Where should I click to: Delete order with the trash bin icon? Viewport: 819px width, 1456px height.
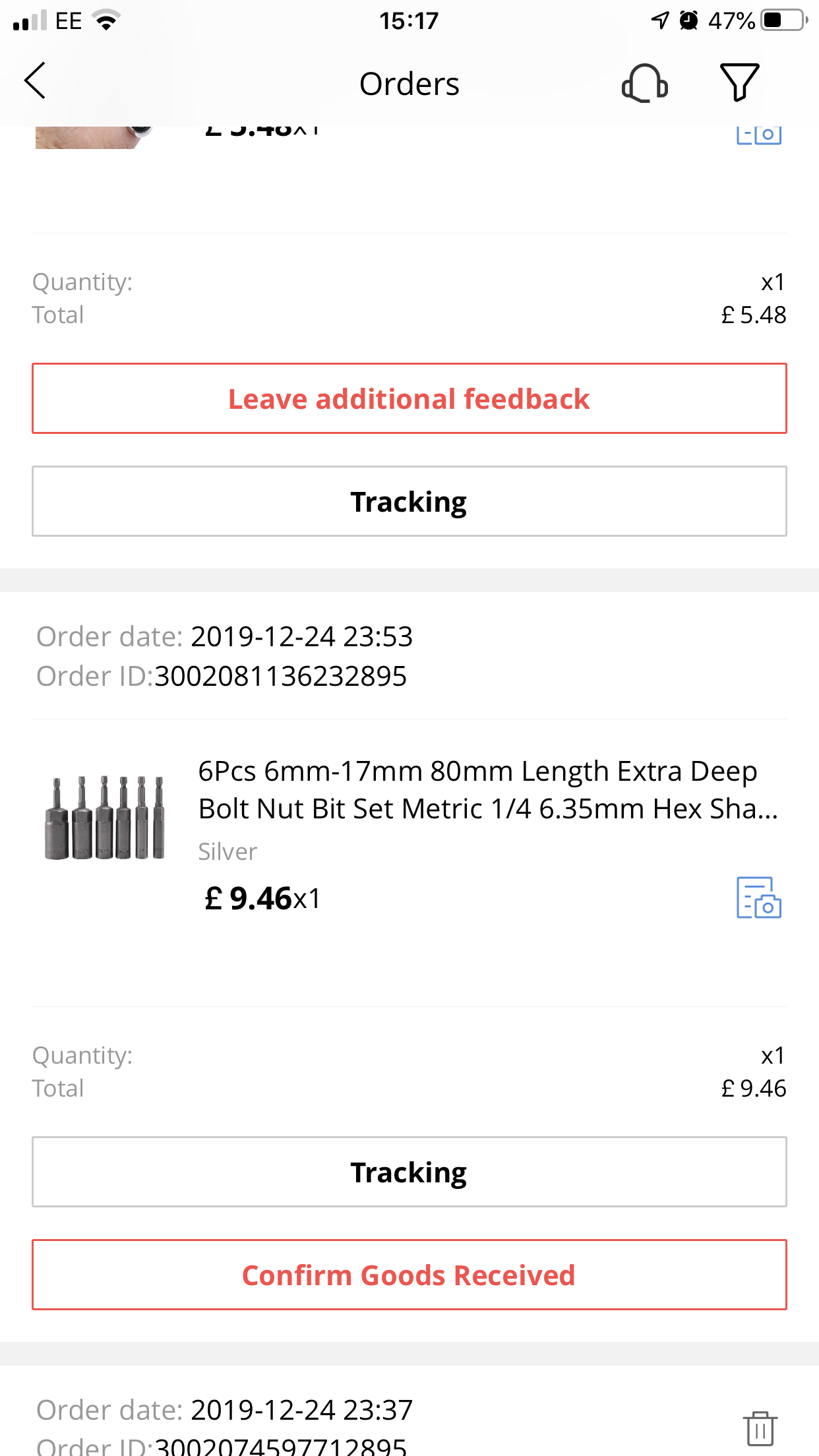pyautogui.click(x=760, y=1428)
